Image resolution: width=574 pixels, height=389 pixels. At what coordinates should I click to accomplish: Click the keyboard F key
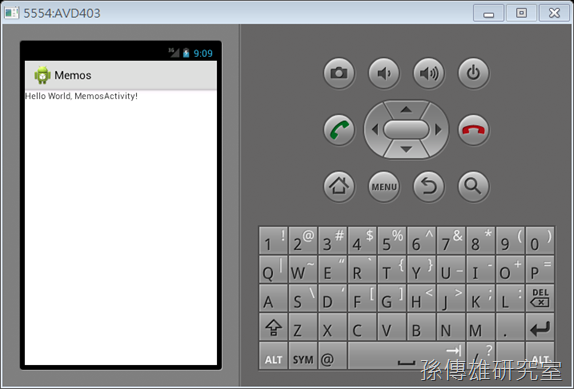(362, 298)
